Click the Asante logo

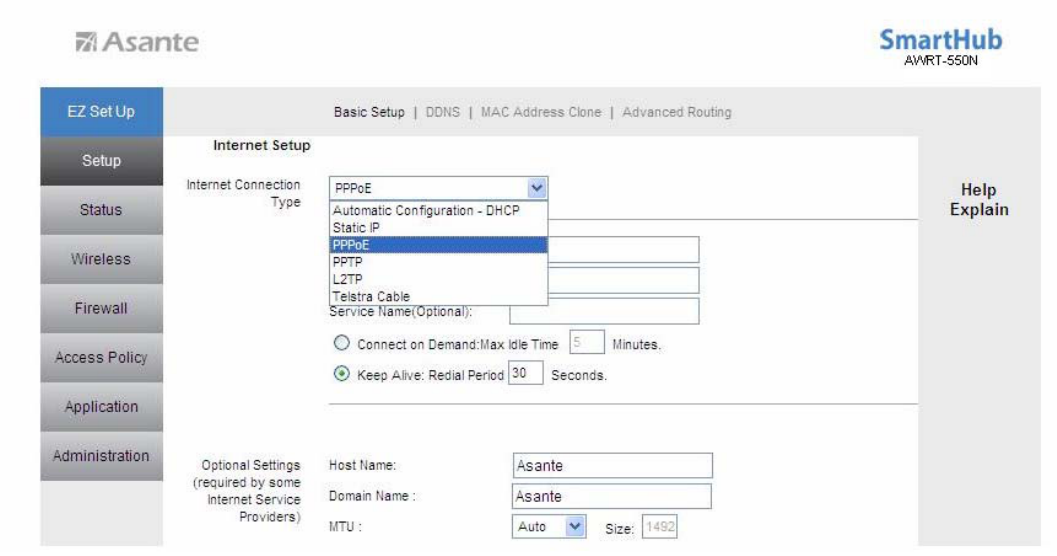pyautogui.click(x=137, y=42)
